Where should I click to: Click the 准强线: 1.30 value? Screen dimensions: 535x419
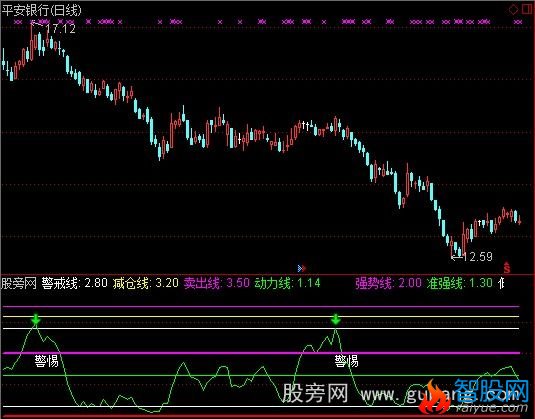point(460,283)
